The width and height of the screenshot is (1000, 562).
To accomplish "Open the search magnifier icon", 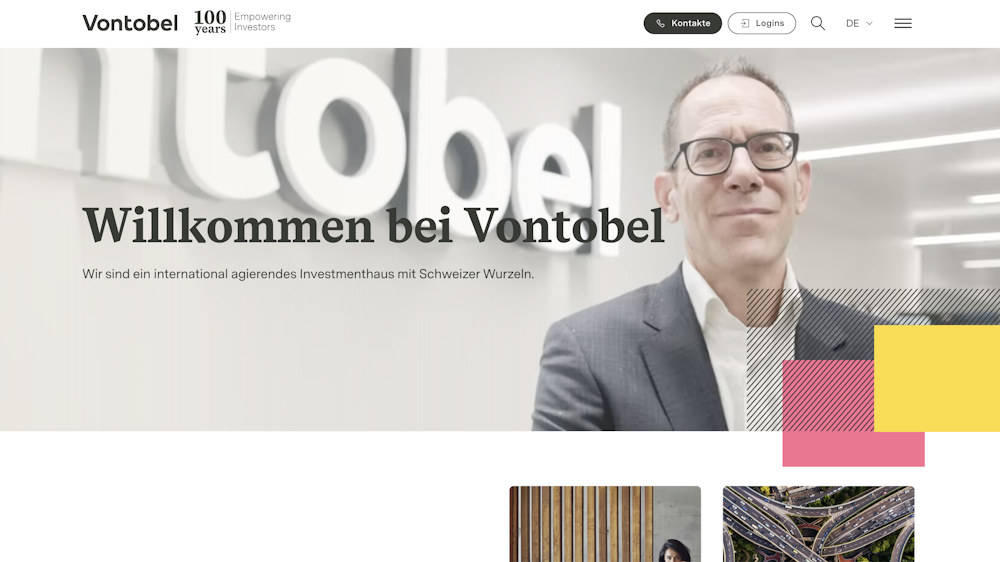I will click(818, 24).
